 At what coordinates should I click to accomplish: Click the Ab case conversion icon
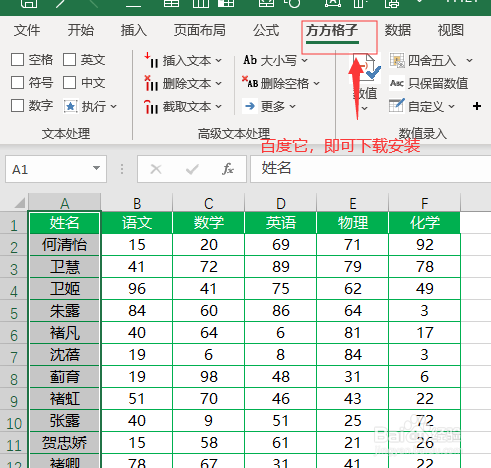(x=250, y=60)
